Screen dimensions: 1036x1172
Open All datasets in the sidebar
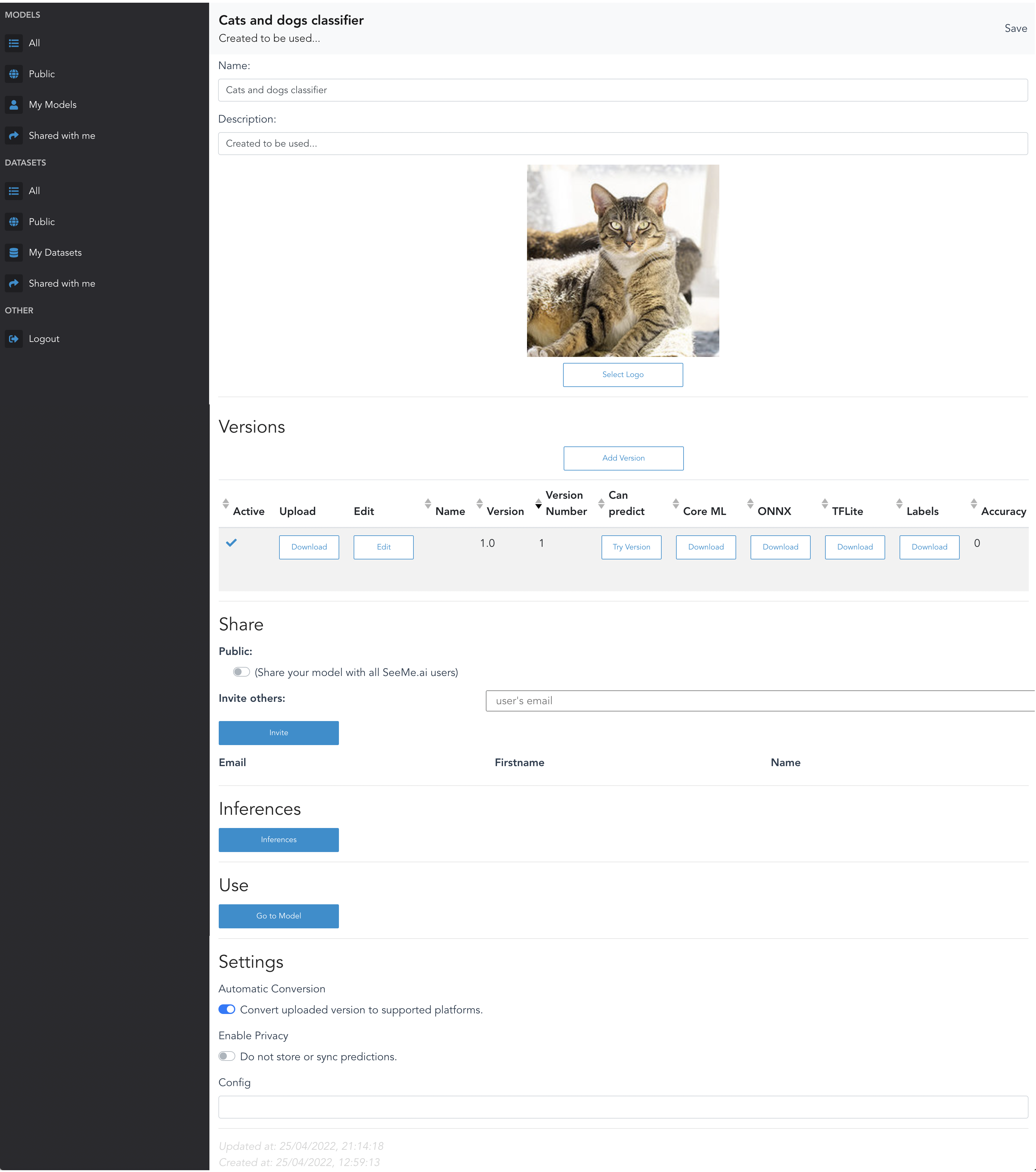pos(34,191)
